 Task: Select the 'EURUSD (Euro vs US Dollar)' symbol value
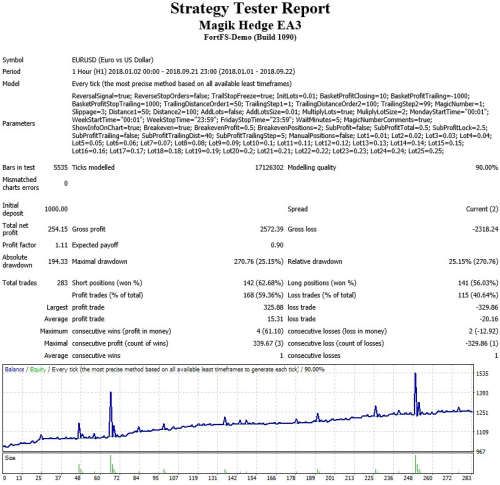tap(112, 60)
